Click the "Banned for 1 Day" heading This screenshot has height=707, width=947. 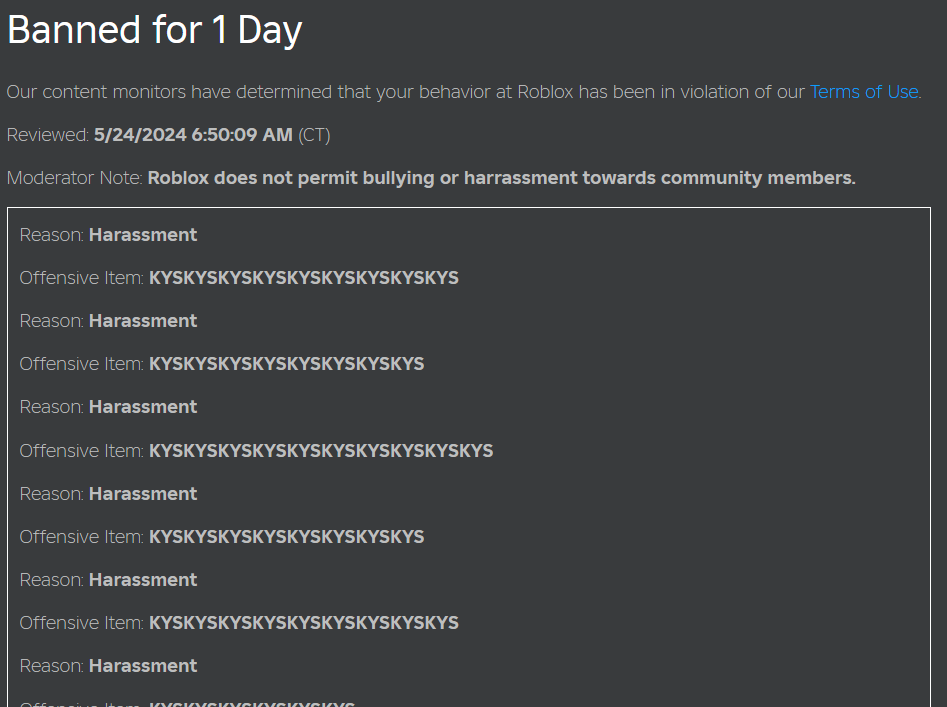pyautogui.click(x=155, y=31)
